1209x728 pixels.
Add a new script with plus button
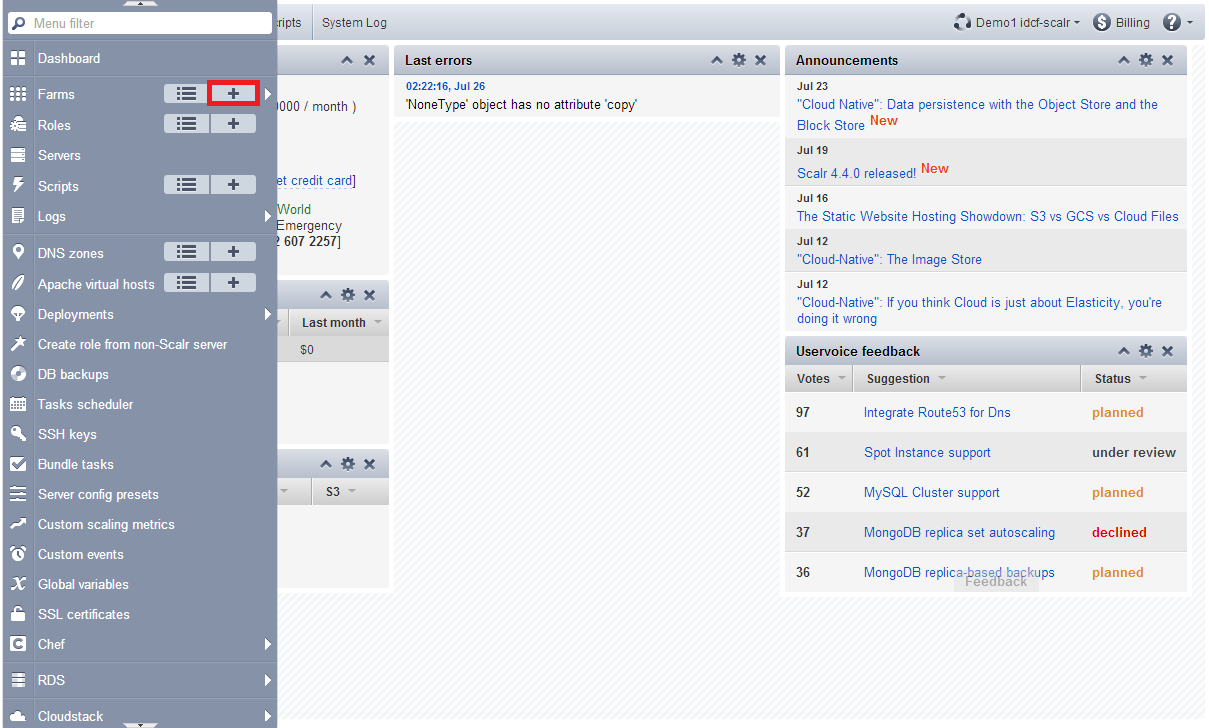(233, 185)
